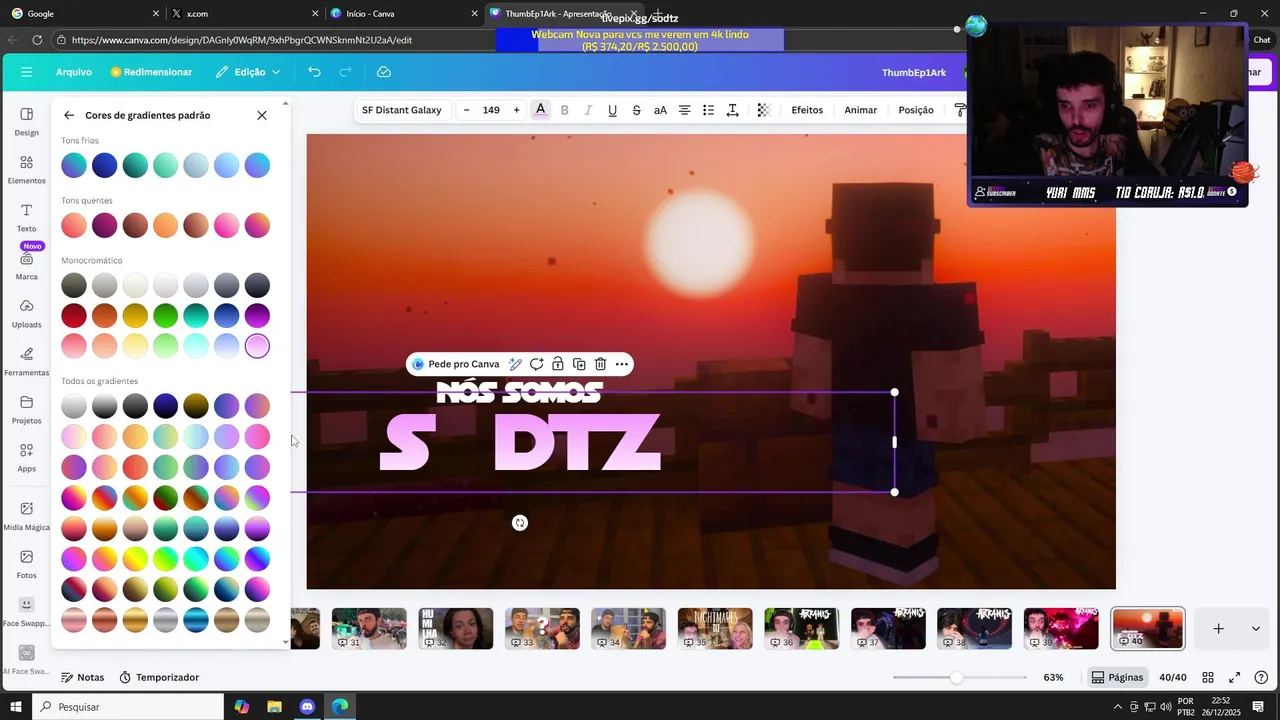
Task: Open the Texto sidebar panel
Action: click(26, 217)
